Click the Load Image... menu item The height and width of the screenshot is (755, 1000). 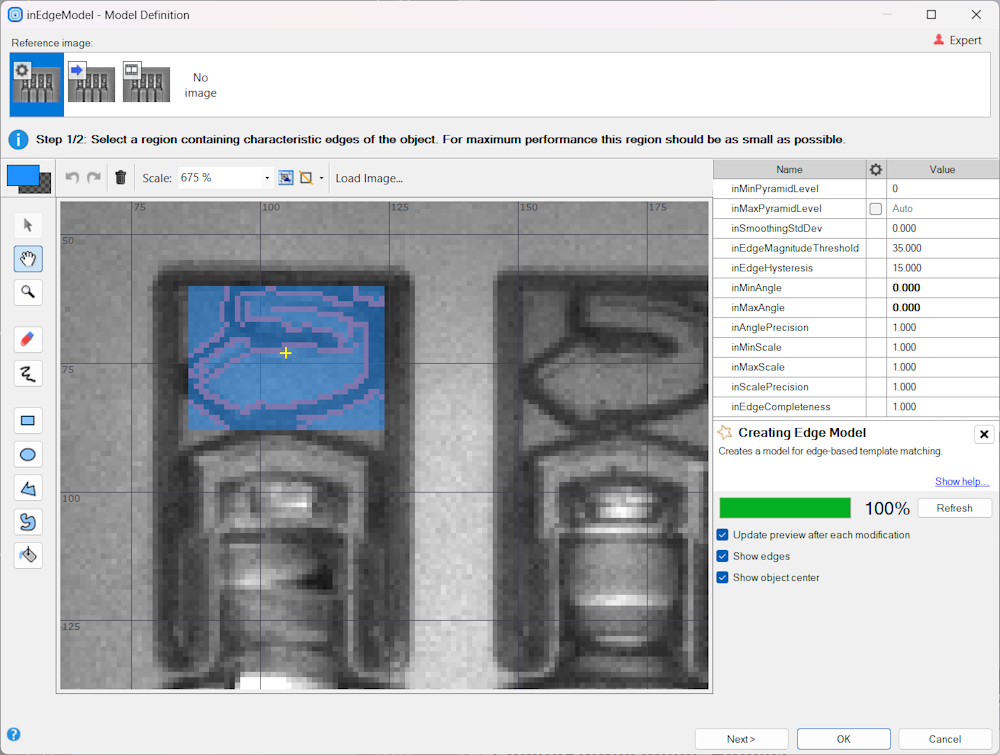point(369,178)
